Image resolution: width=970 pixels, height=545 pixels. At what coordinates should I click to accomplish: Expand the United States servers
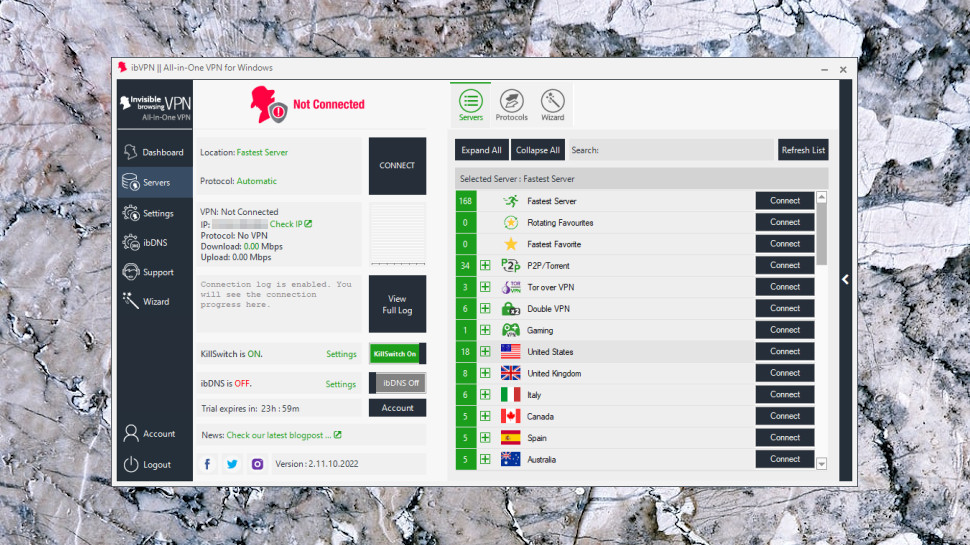(485, 351)
